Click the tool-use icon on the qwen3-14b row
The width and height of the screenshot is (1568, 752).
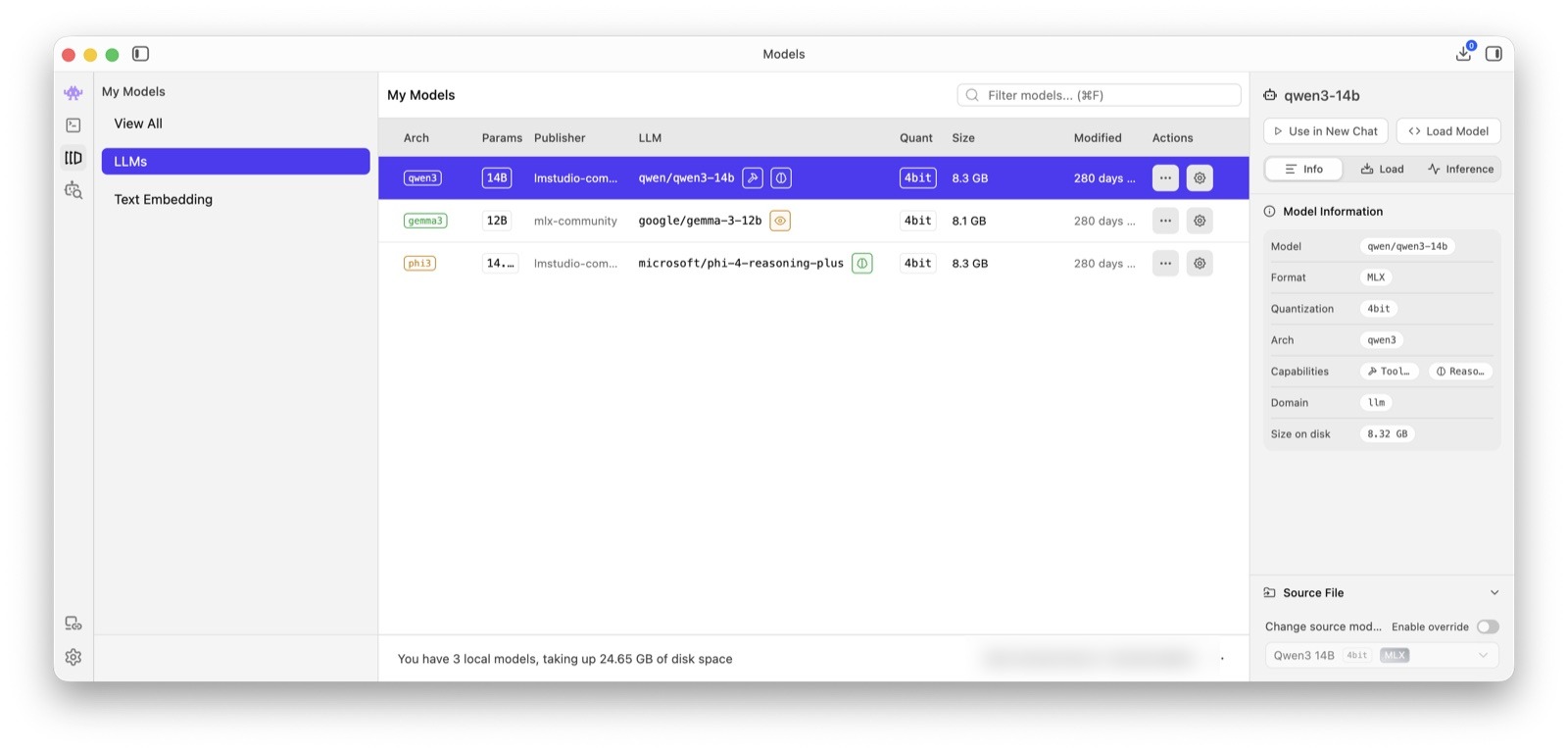point(753,178)
